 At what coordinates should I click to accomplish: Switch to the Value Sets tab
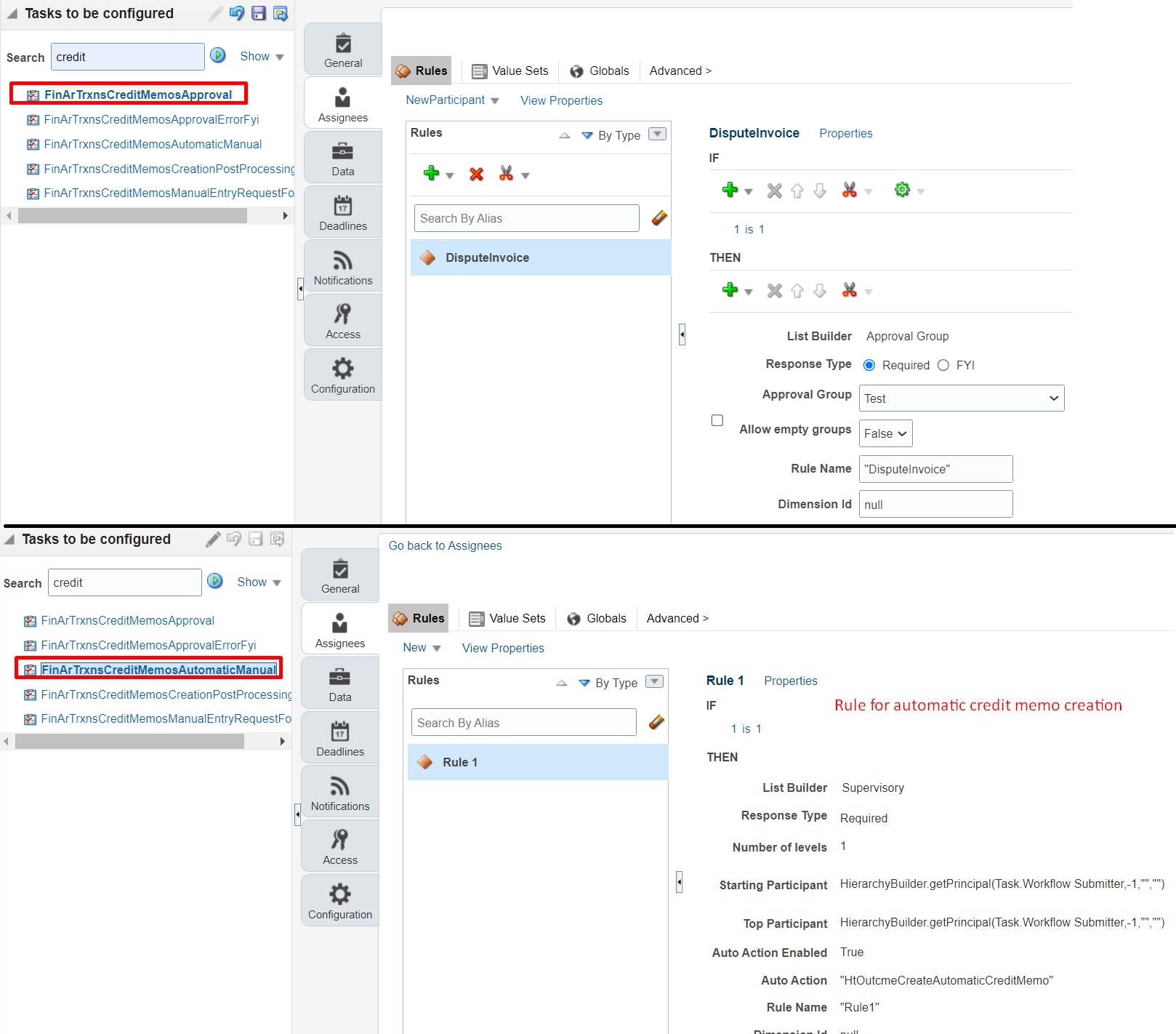tap(510, 71)
